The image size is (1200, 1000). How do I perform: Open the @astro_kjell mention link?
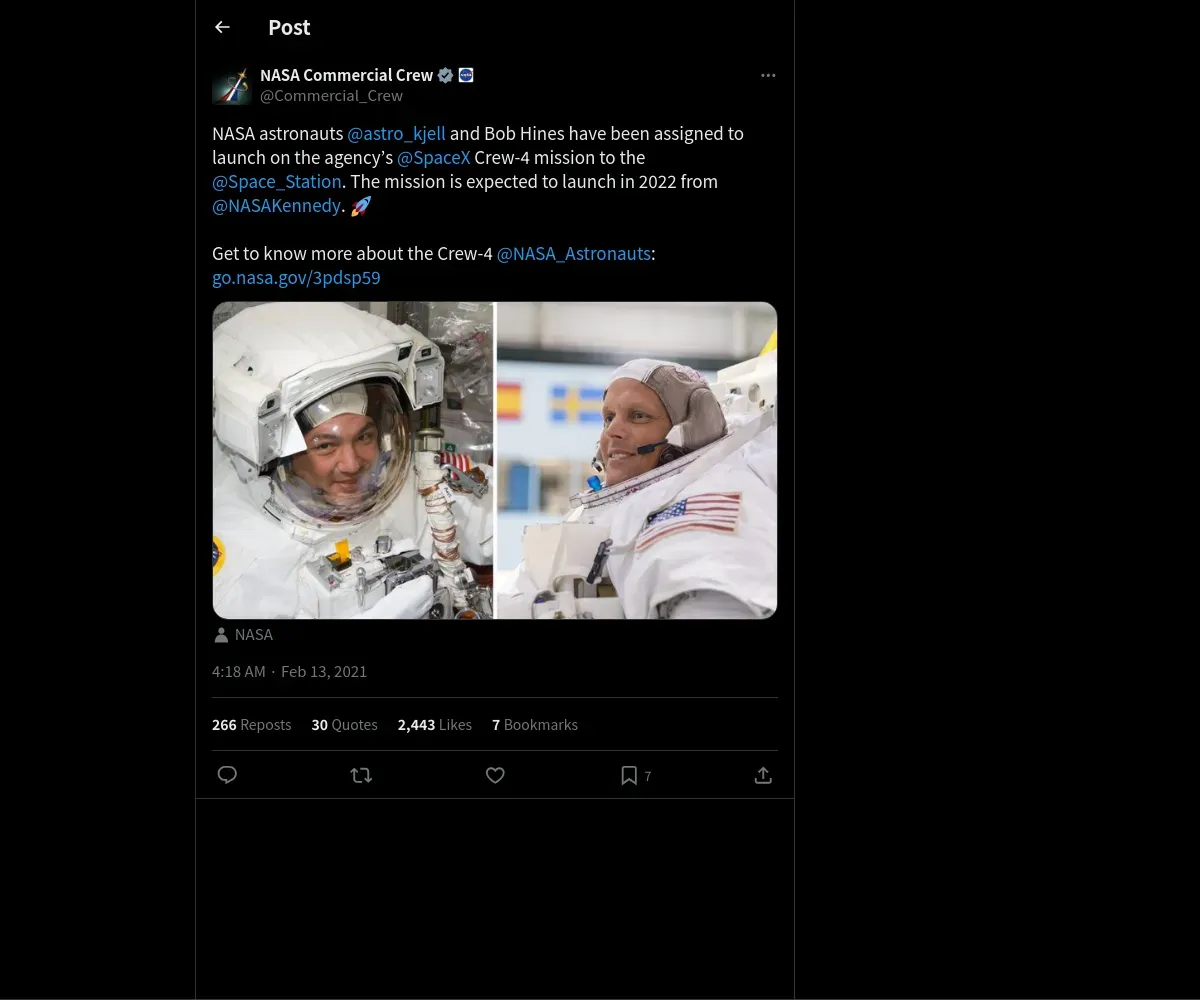(396, 134)
